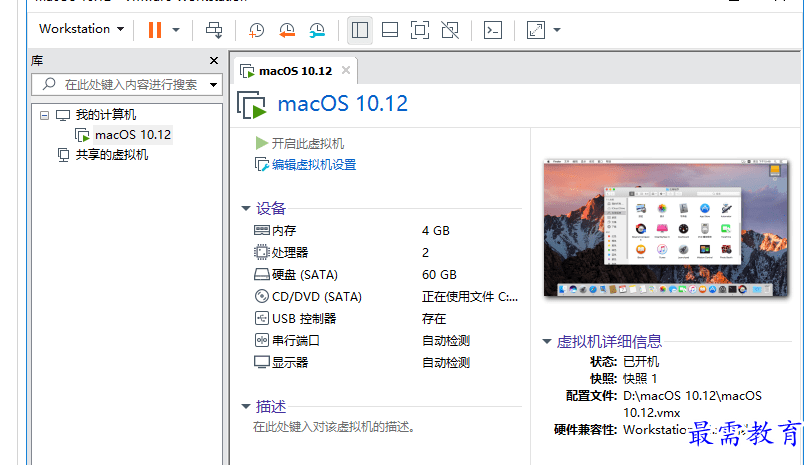Enter full screen mode icon

[419, 30]
